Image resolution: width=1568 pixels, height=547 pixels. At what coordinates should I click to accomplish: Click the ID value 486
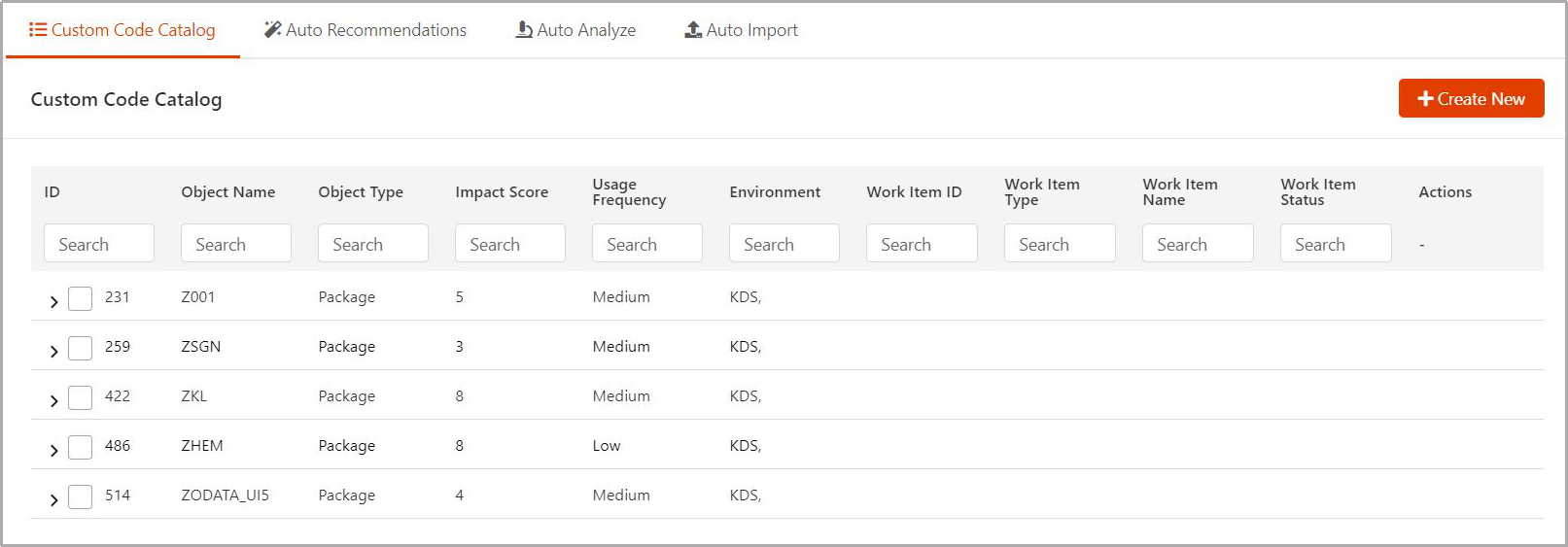click(x=118, y=446)
